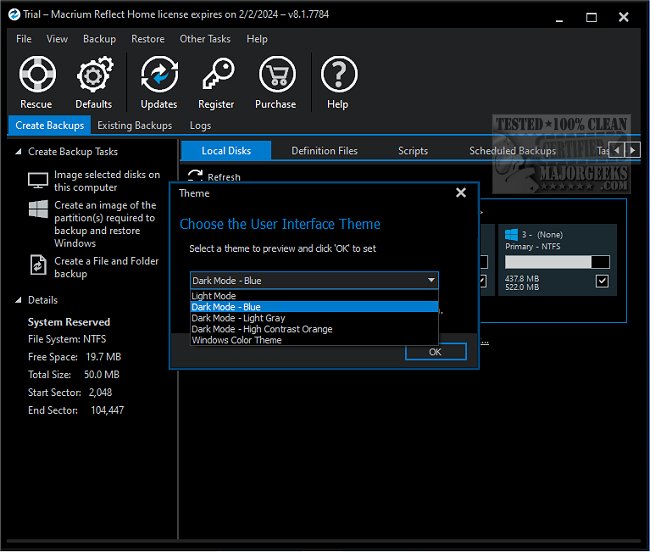Click the Refresh icon above the disks
This screenshot has height=552, width=650.
click(196, 177)
